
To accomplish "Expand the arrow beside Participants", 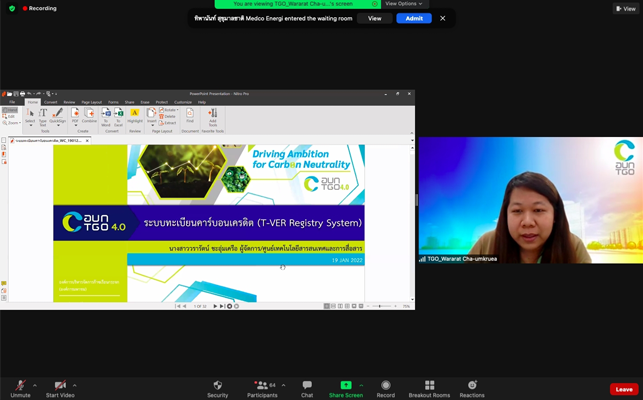I will 283,385.
